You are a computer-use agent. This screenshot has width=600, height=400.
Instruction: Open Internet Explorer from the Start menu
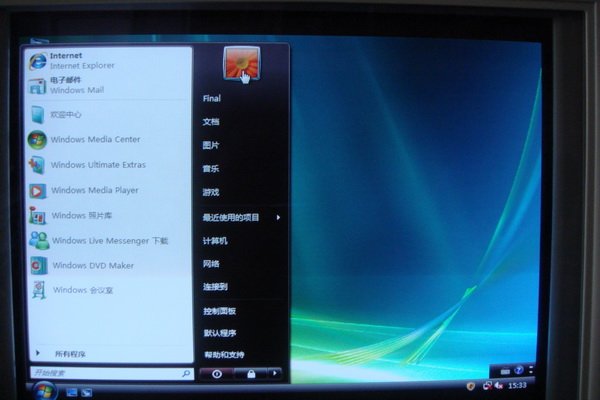click(x=109, y=60)
